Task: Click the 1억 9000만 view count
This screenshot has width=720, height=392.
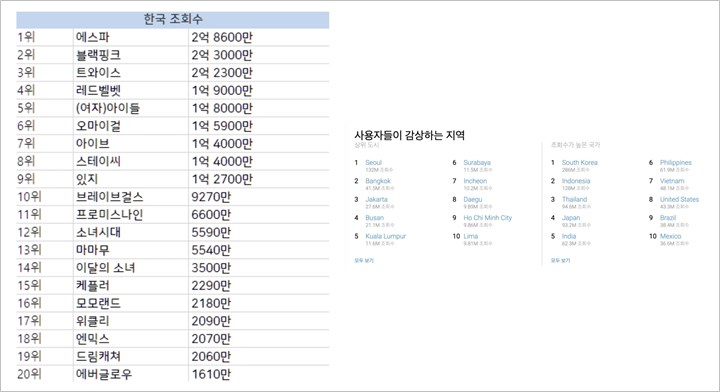Action: (222, 90)
